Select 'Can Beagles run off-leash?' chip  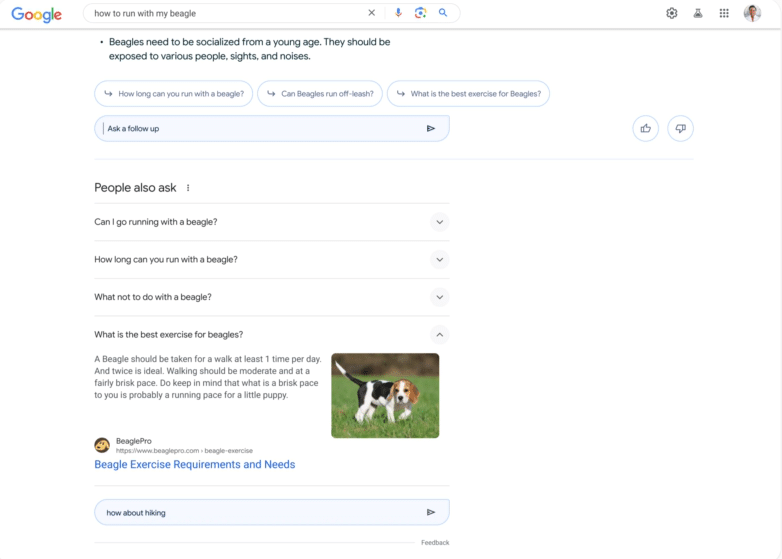click(x=320, y=94)
